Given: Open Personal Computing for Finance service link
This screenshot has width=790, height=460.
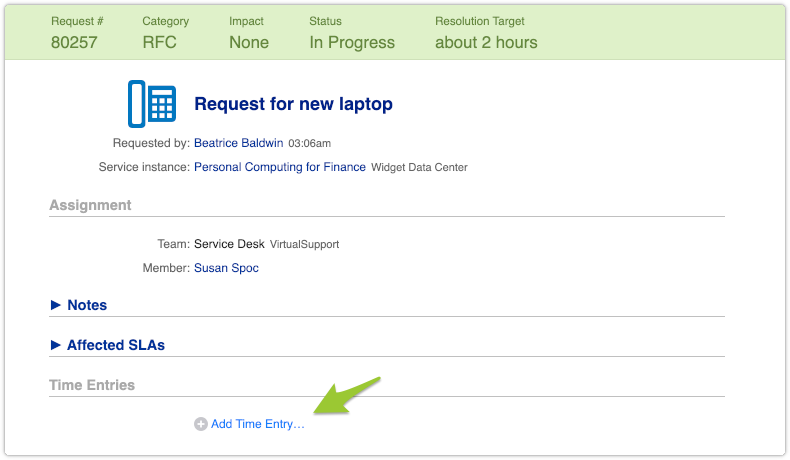Looking at the screenshot, I should pyautogui.click(x=280, y=167).
